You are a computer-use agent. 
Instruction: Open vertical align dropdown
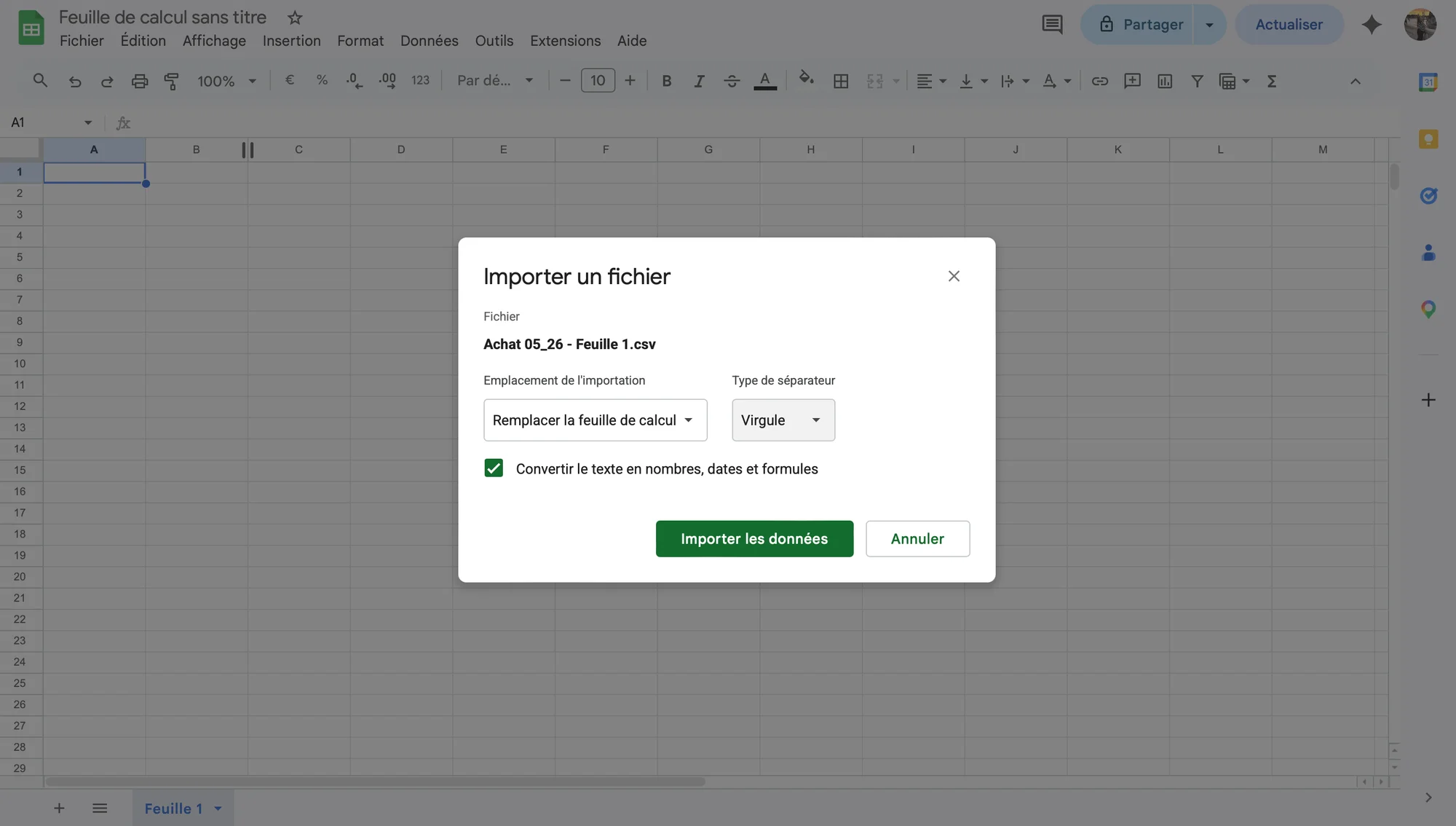coord(973,81)
